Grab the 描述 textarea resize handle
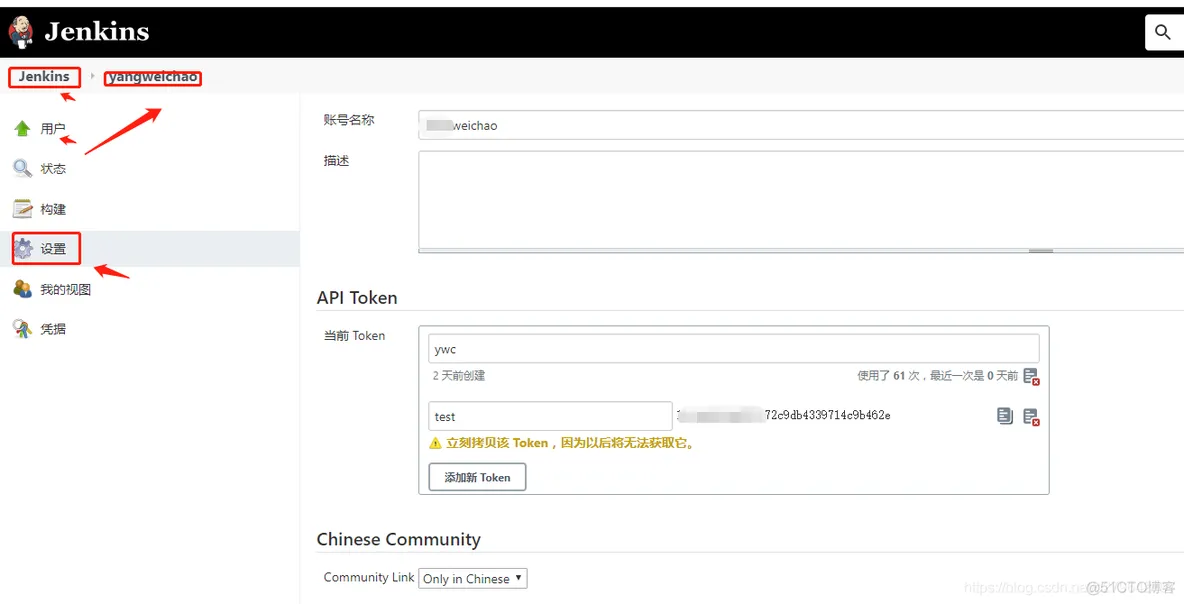The height and width of the screenshot is (604, 1184). point(1041,251)
